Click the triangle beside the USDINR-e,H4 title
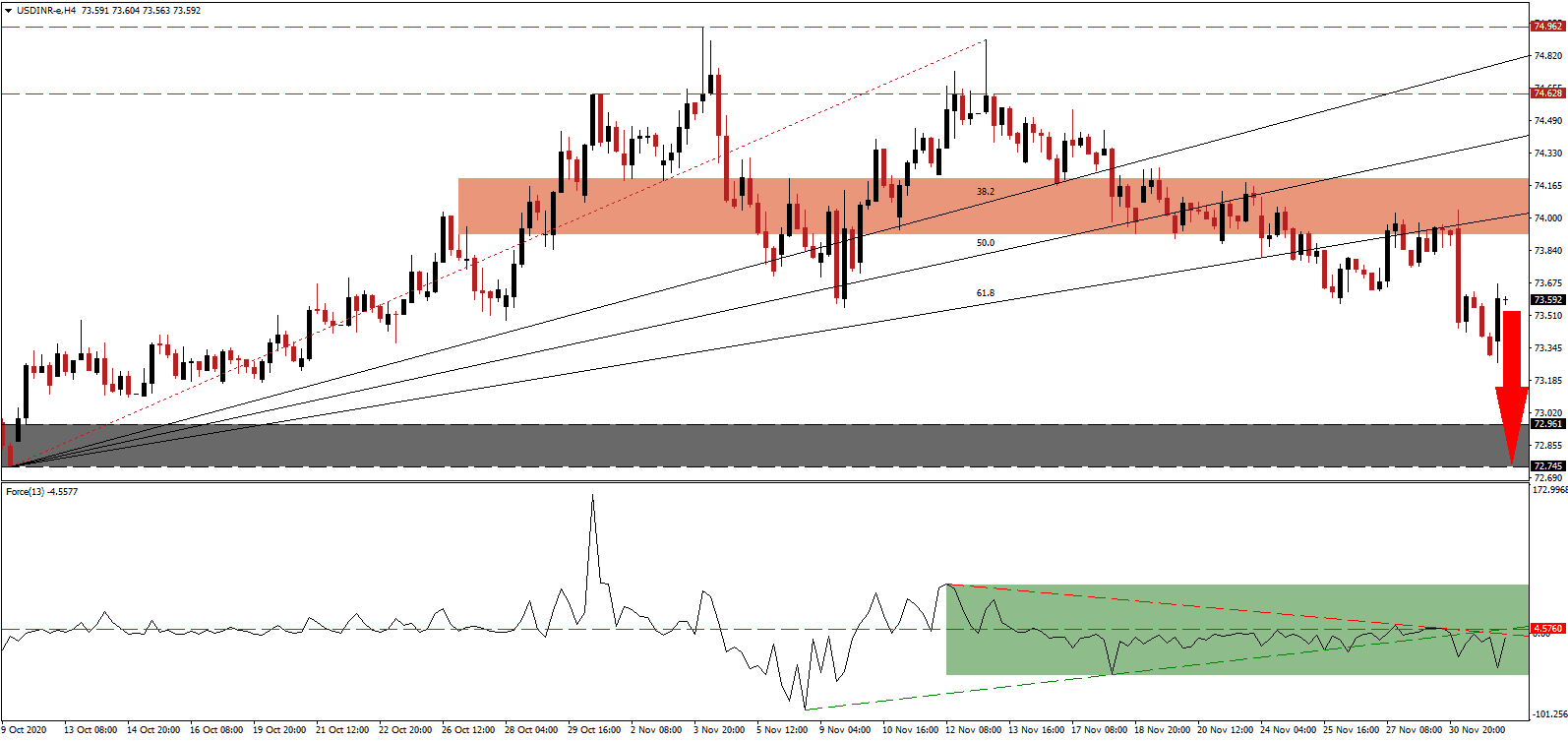 point(8,11)
